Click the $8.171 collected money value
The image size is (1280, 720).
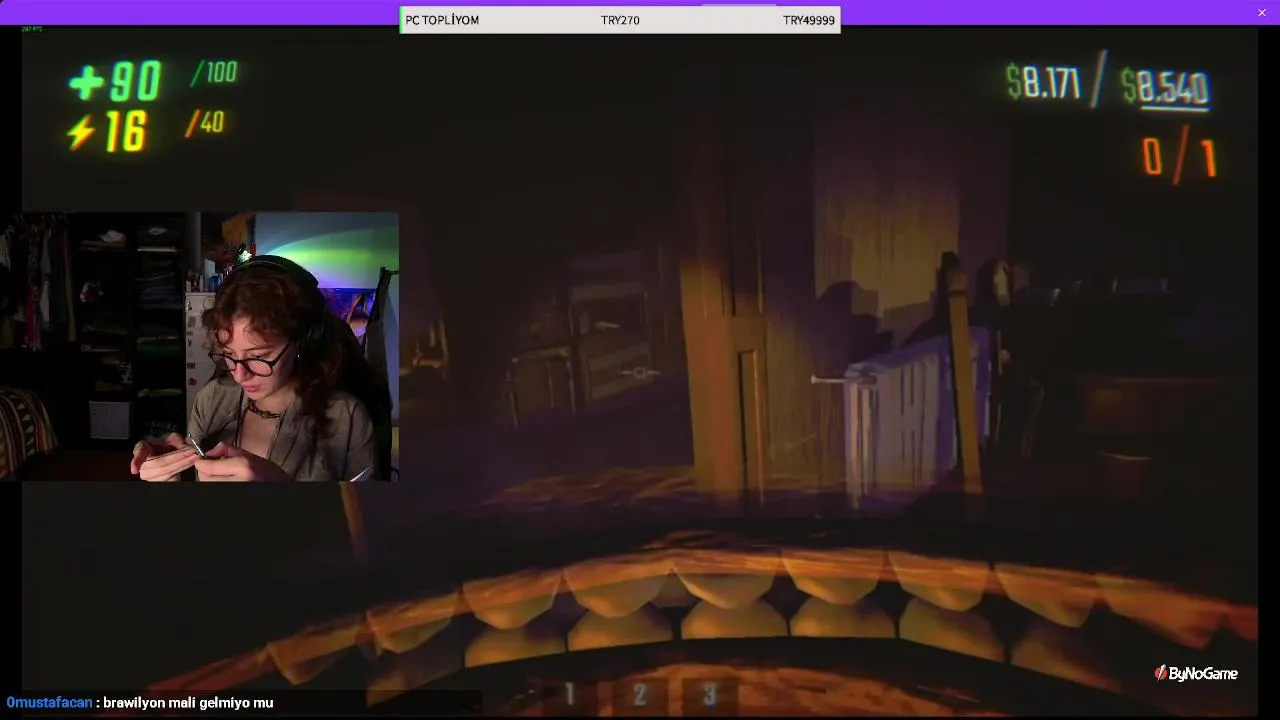coord(1043,84)
